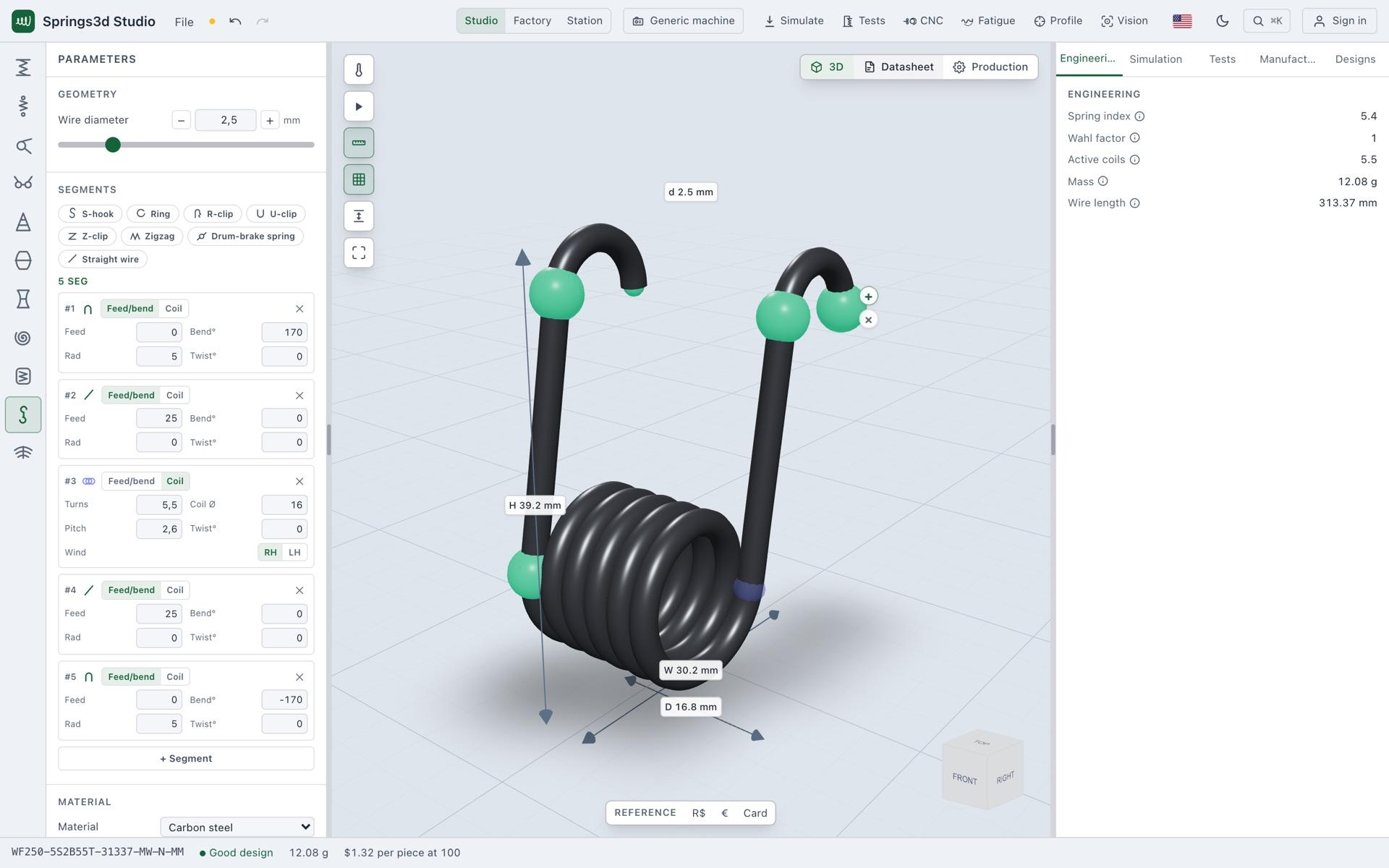Open the Material dropdown Carbon steel
1389x868 pixels.
tap(237, 827)
